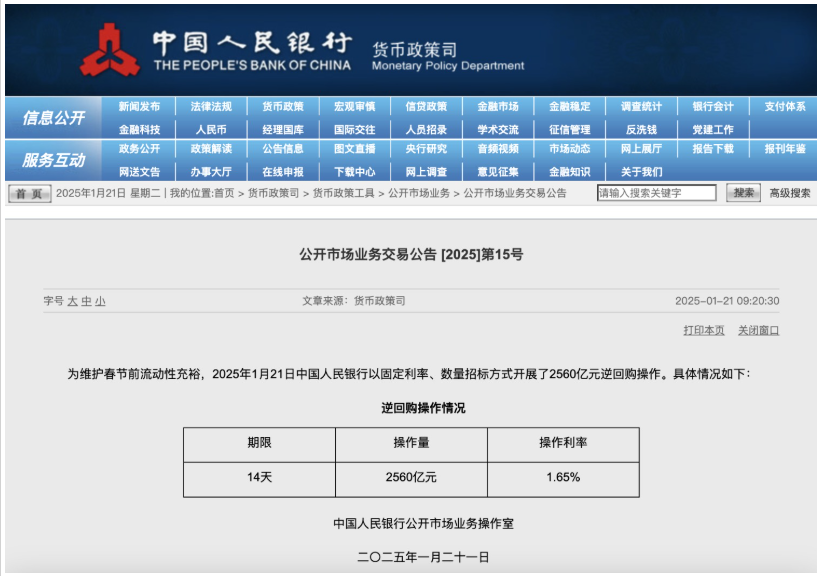Select 报刊年鉴 in navigation bar
The width and height of the screenshot is (820, 576).
coord(785,149)
